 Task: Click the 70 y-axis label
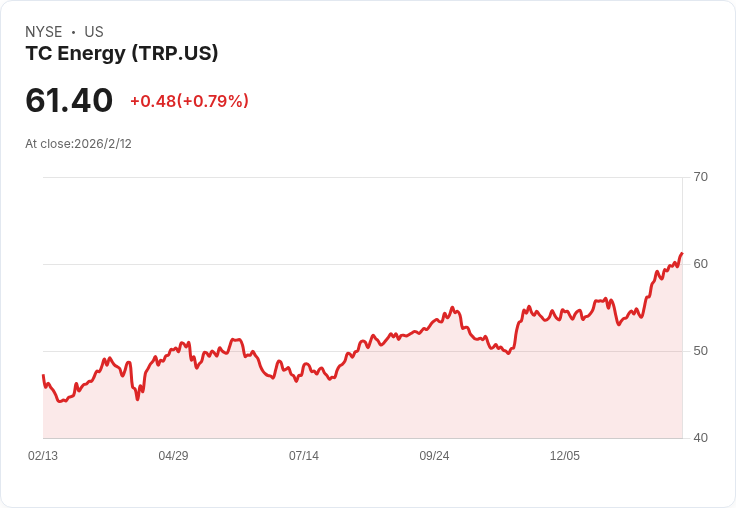pyautogui.click(x=700, y=177)
